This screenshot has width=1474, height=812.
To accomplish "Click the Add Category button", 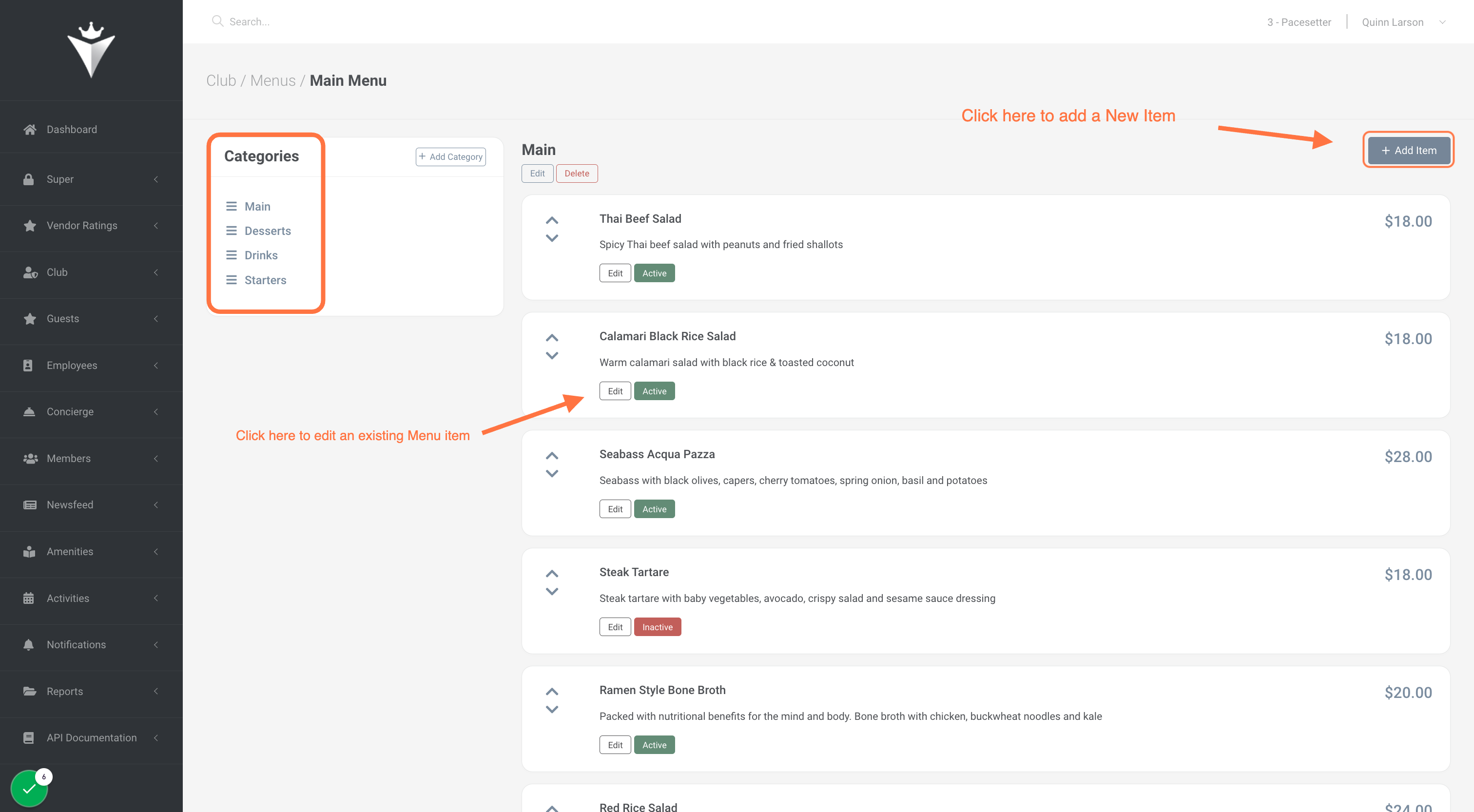I will pyautogui.click(x=450, y=156).
